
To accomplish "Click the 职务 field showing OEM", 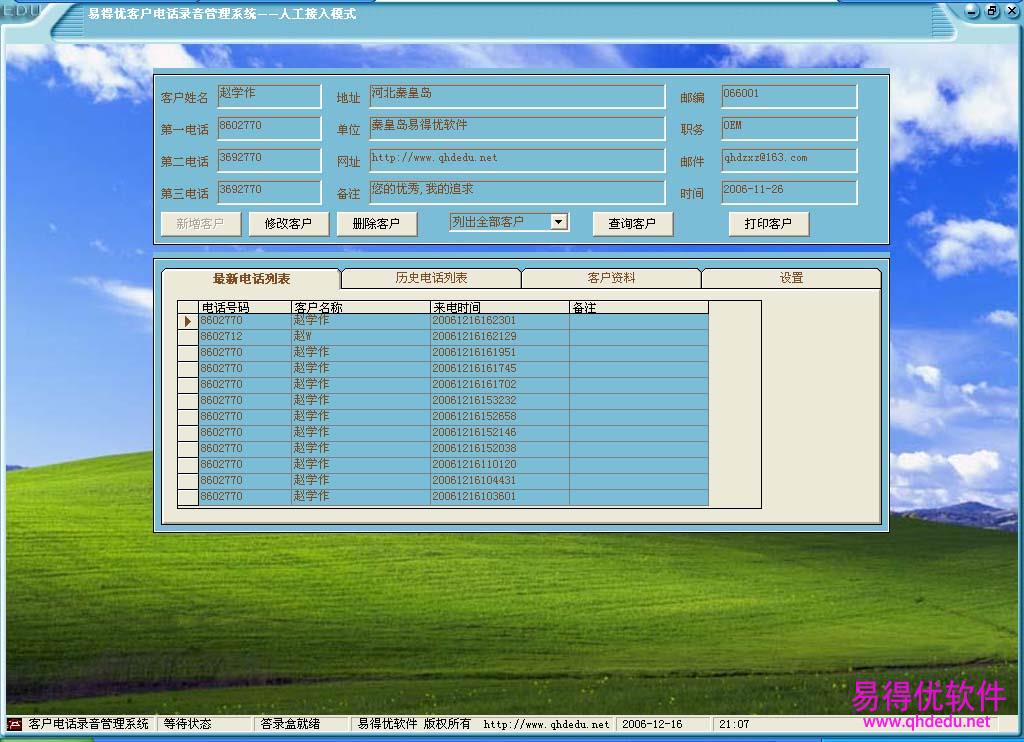I will pyautogui.click(x=789, y=128).
